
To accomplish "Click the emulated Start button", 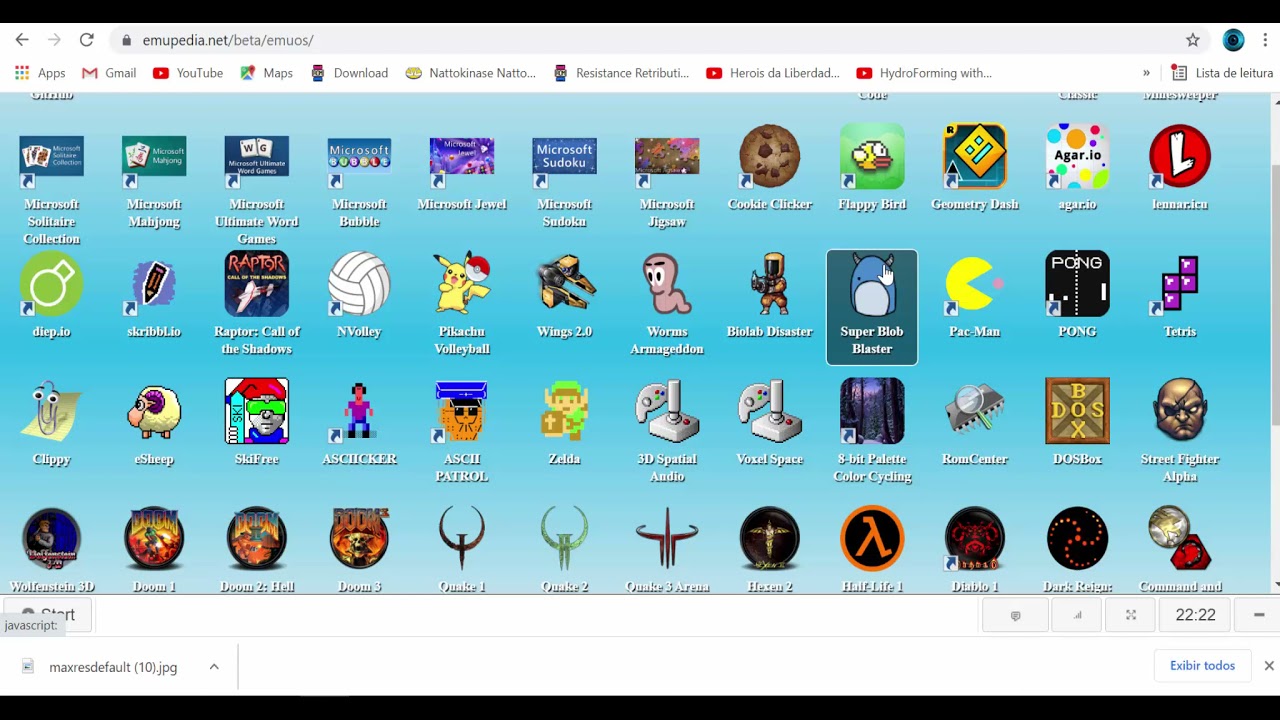I will [x=48, y=615].
